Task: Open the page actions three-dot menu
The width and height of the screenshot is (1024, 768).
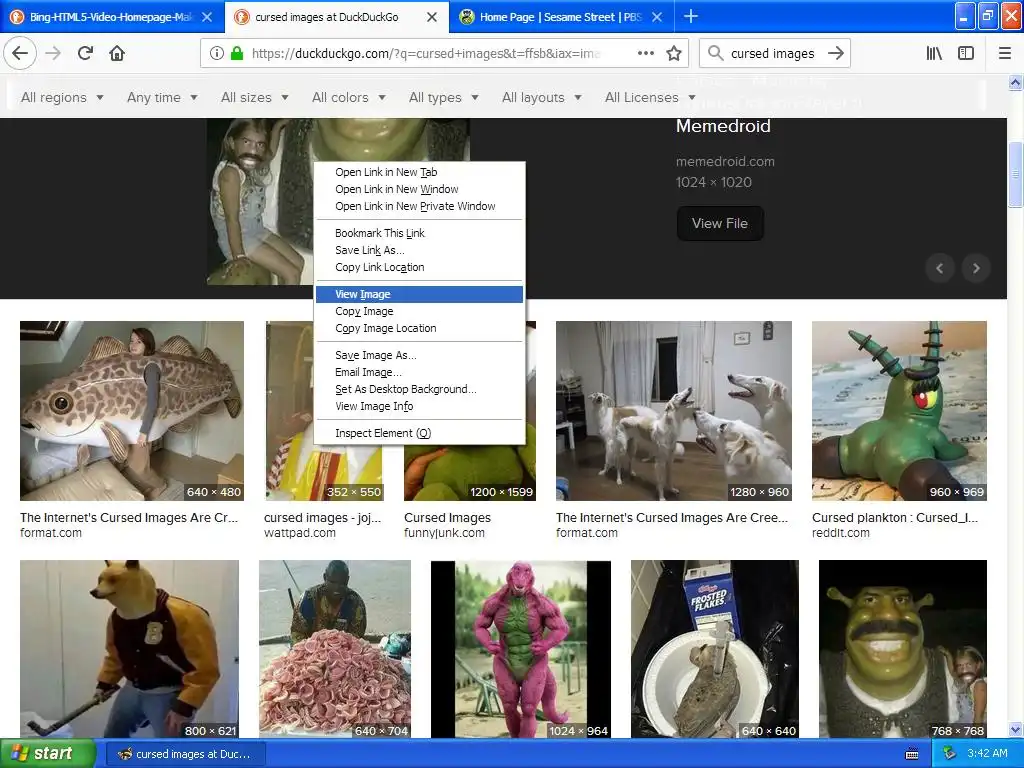Action: point(645,53)
